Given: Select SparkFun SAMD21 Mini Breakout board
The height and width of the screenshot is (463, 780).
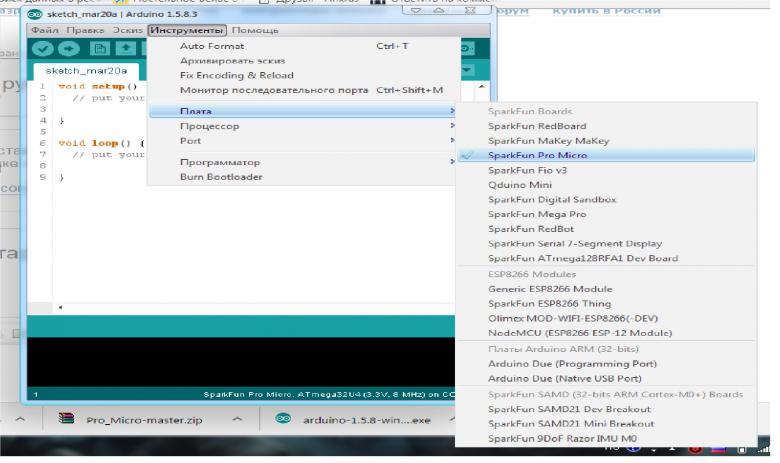Looking at the screenshot, I should (x=606, y=424).
